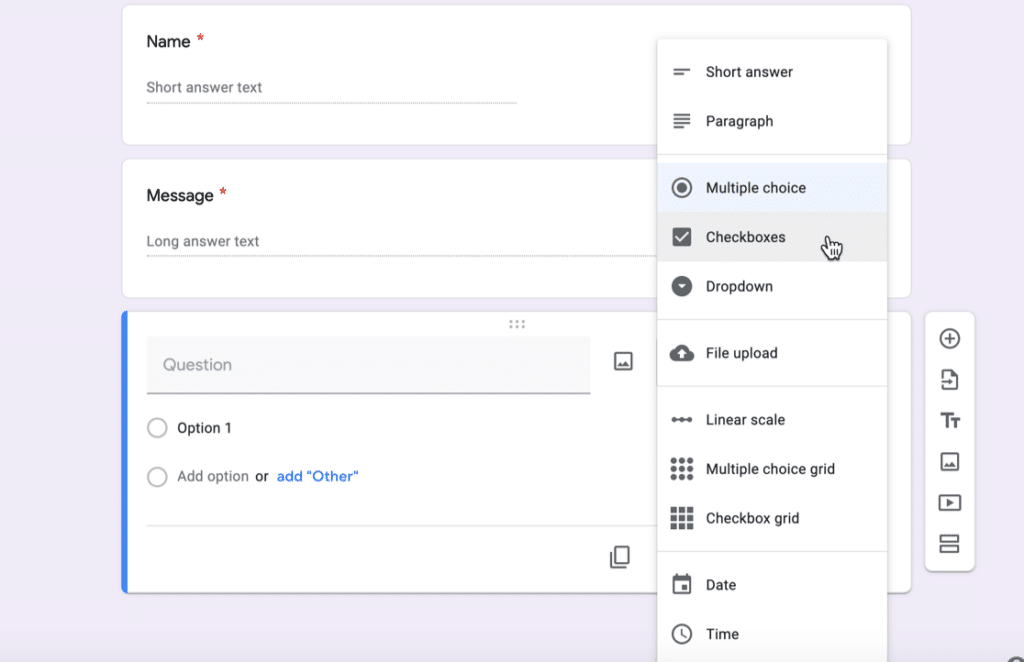Select the Add image icon in sidebar

pyautogui.click(x=949, y=462)
